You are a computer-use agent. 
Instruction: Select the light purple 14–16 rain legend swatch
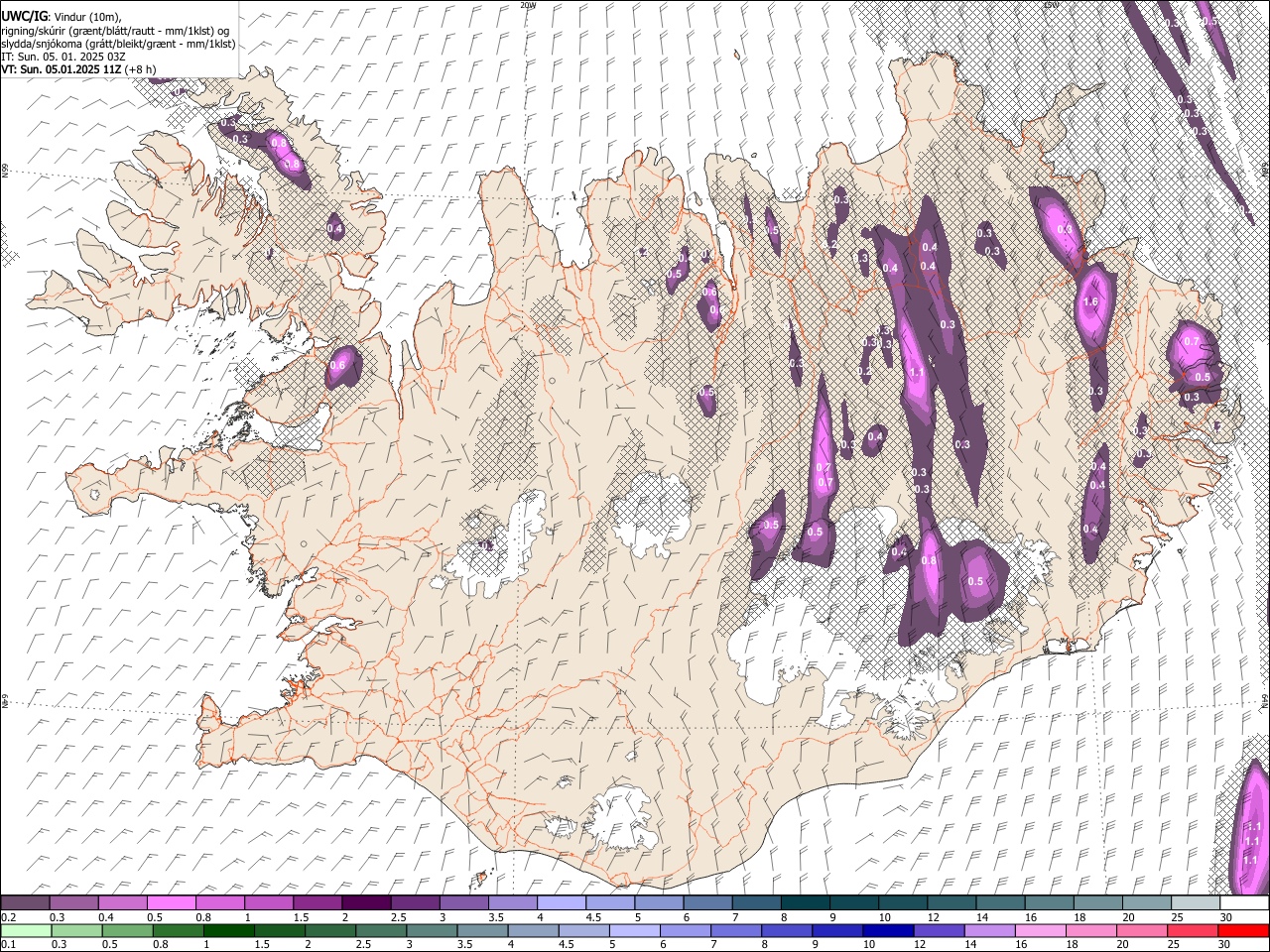click(x=989, y=930)
